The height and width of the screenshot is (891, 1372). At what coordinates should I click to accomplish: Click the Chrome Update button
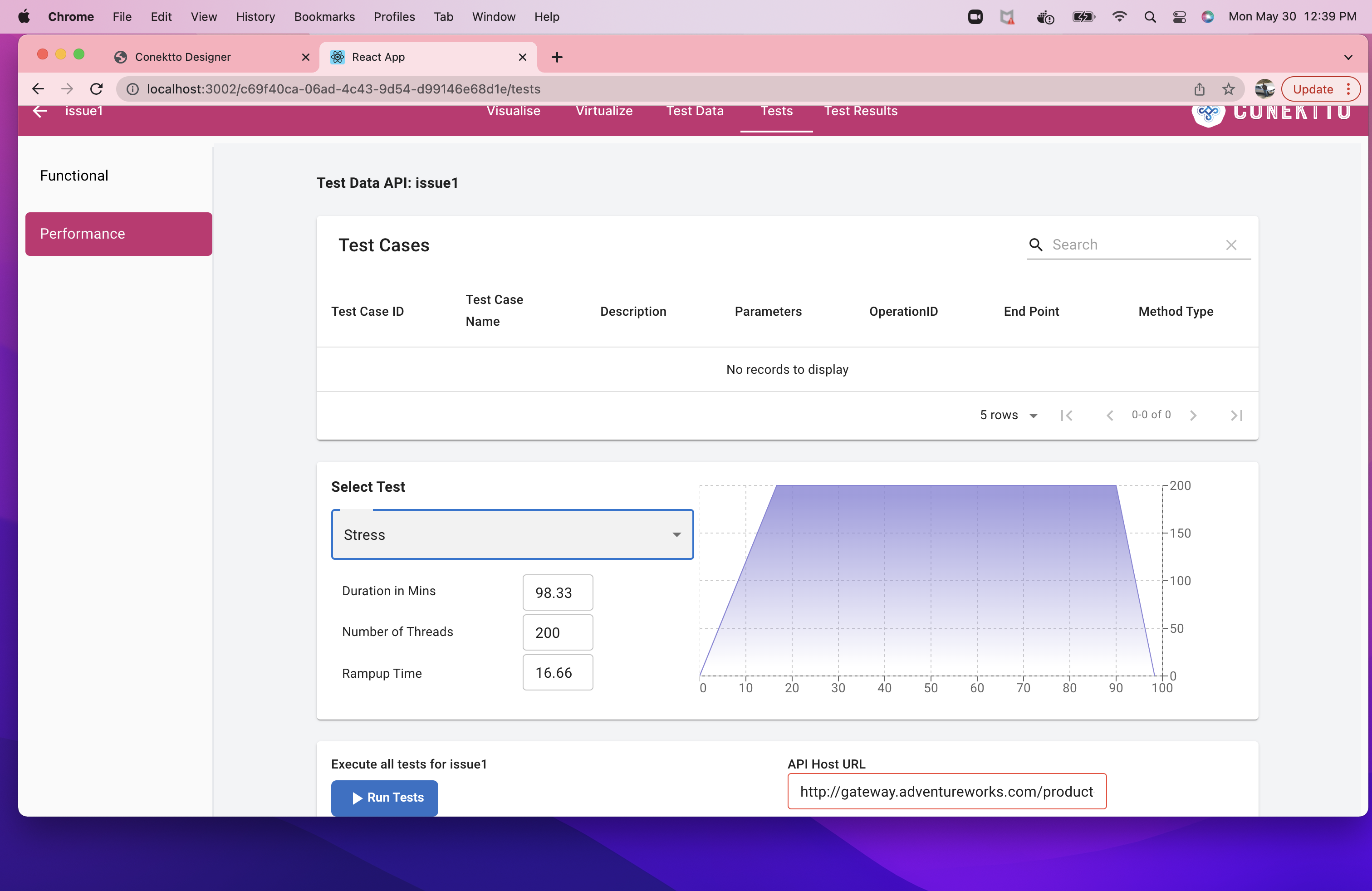pyautogui.click(x=1313, y=89)
